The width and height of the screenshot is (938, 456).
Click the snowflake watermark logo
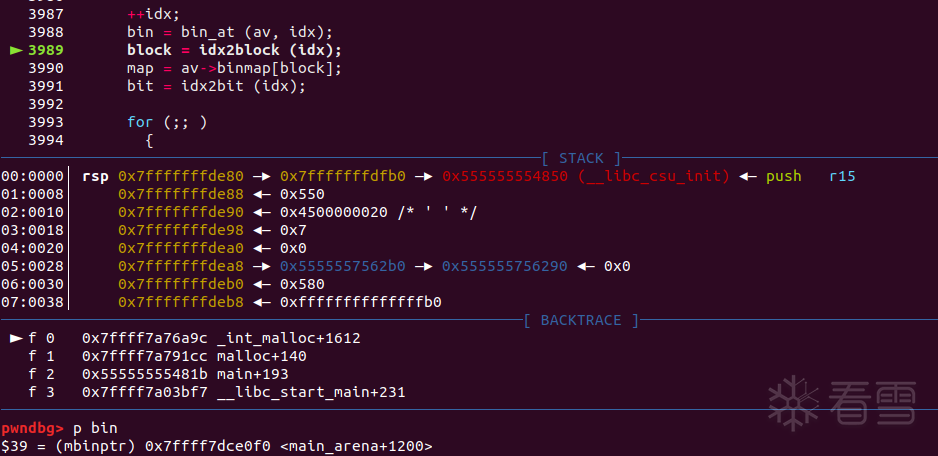[x=793, y=399]
